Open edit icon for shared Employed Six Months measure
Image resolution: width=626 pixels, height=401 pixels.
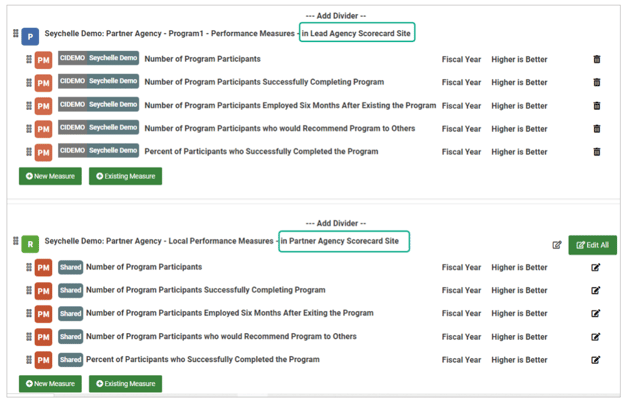pos(596,314)
